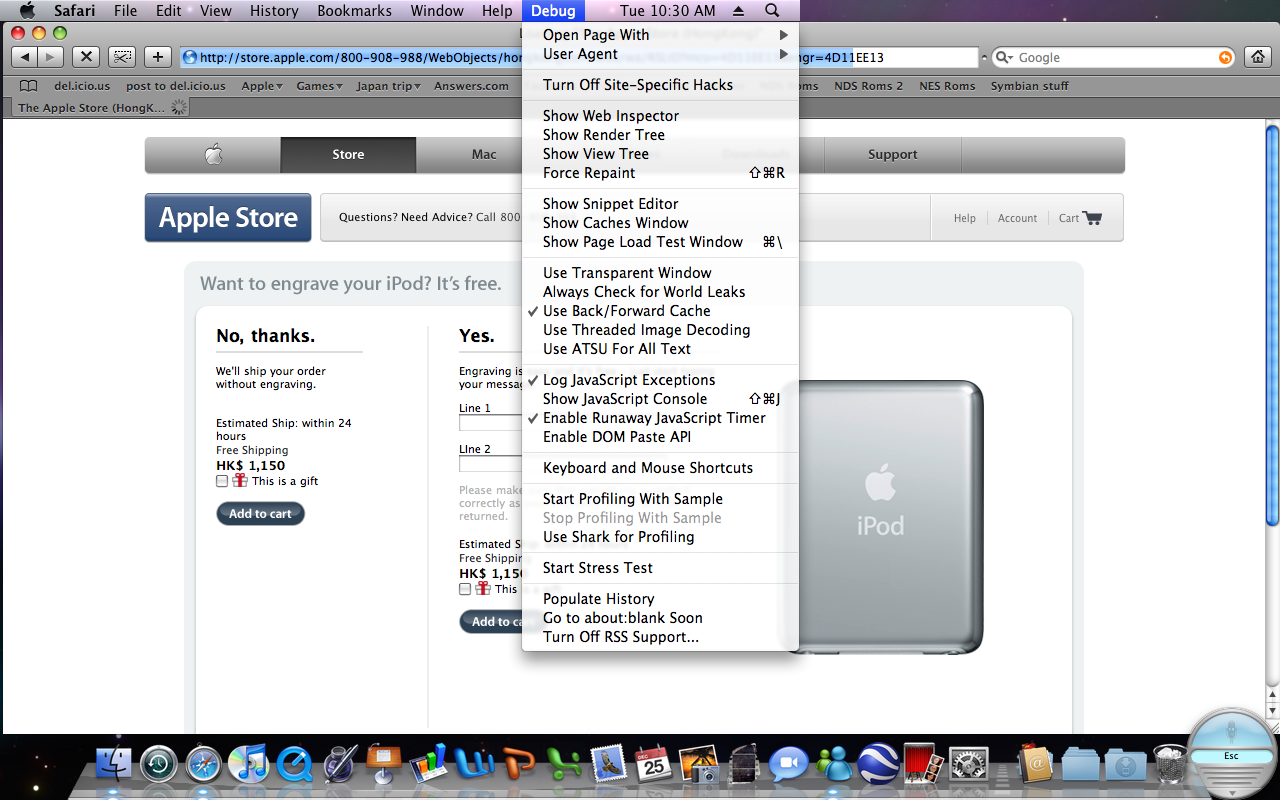Open the Trash in the Dock
The image size is (1280, 800).
[x=1170, y=765]
